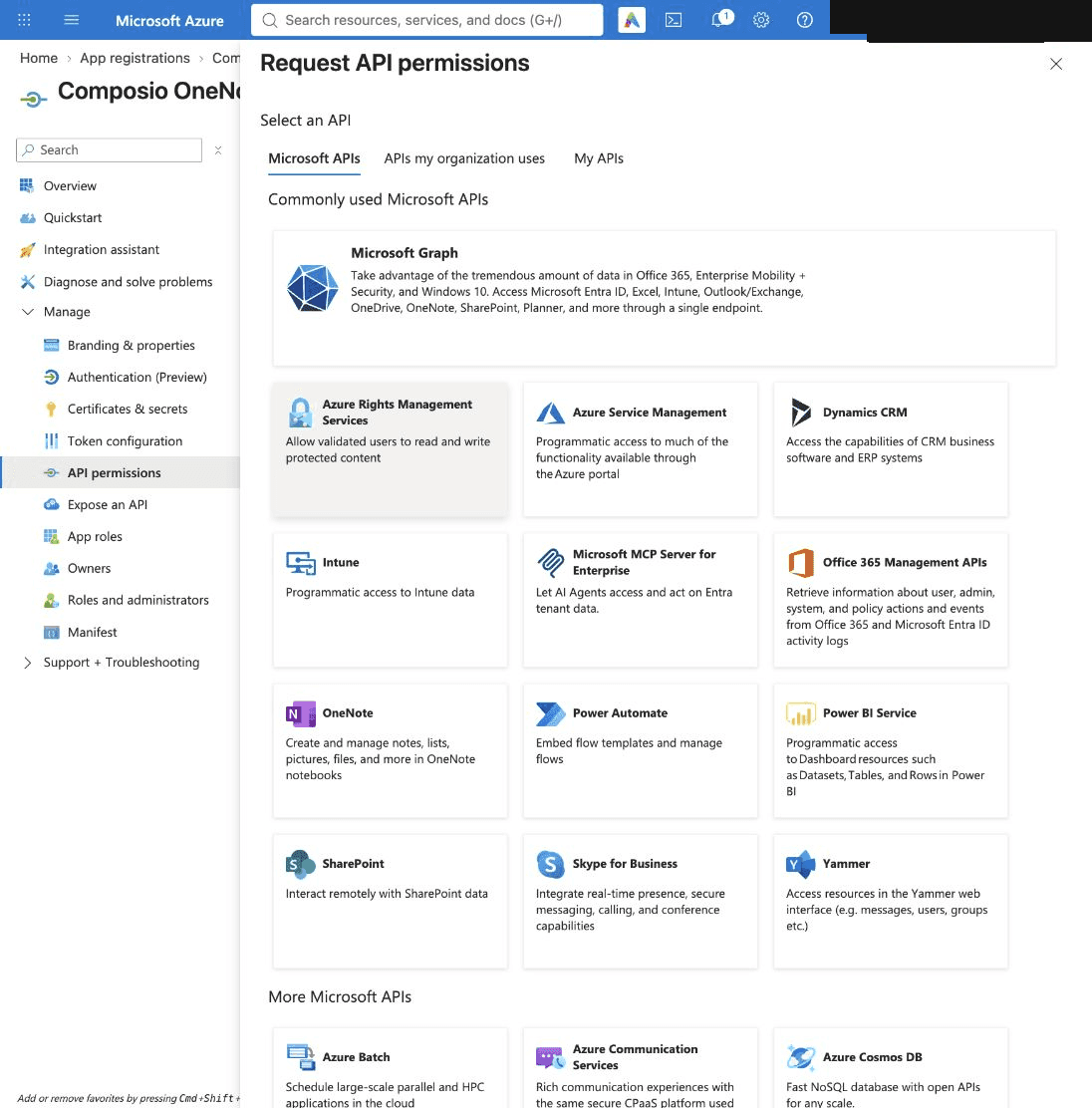This screenshot has height=1108, width=1092.
Task: Focus the top resource search box
Action: pyautogui.click(x=426, y=20)
